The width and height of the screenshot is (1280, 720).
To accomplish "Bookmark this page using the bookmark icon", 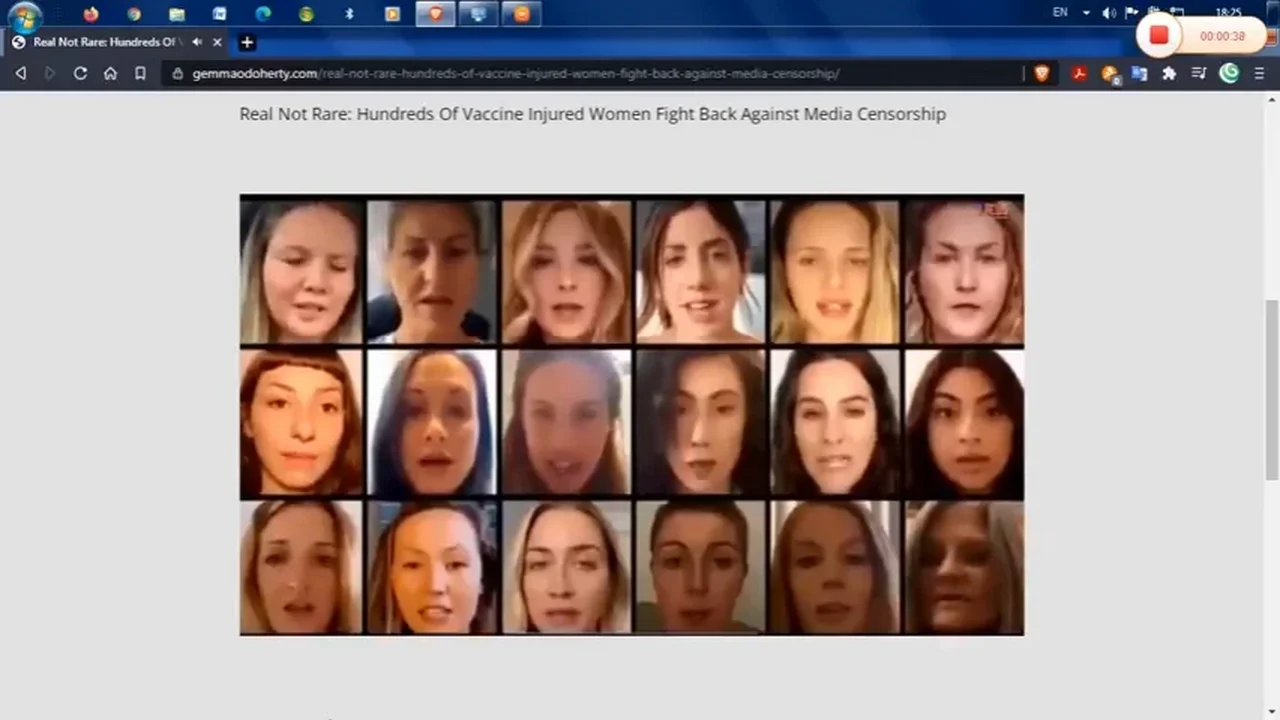I will [140, 73].
